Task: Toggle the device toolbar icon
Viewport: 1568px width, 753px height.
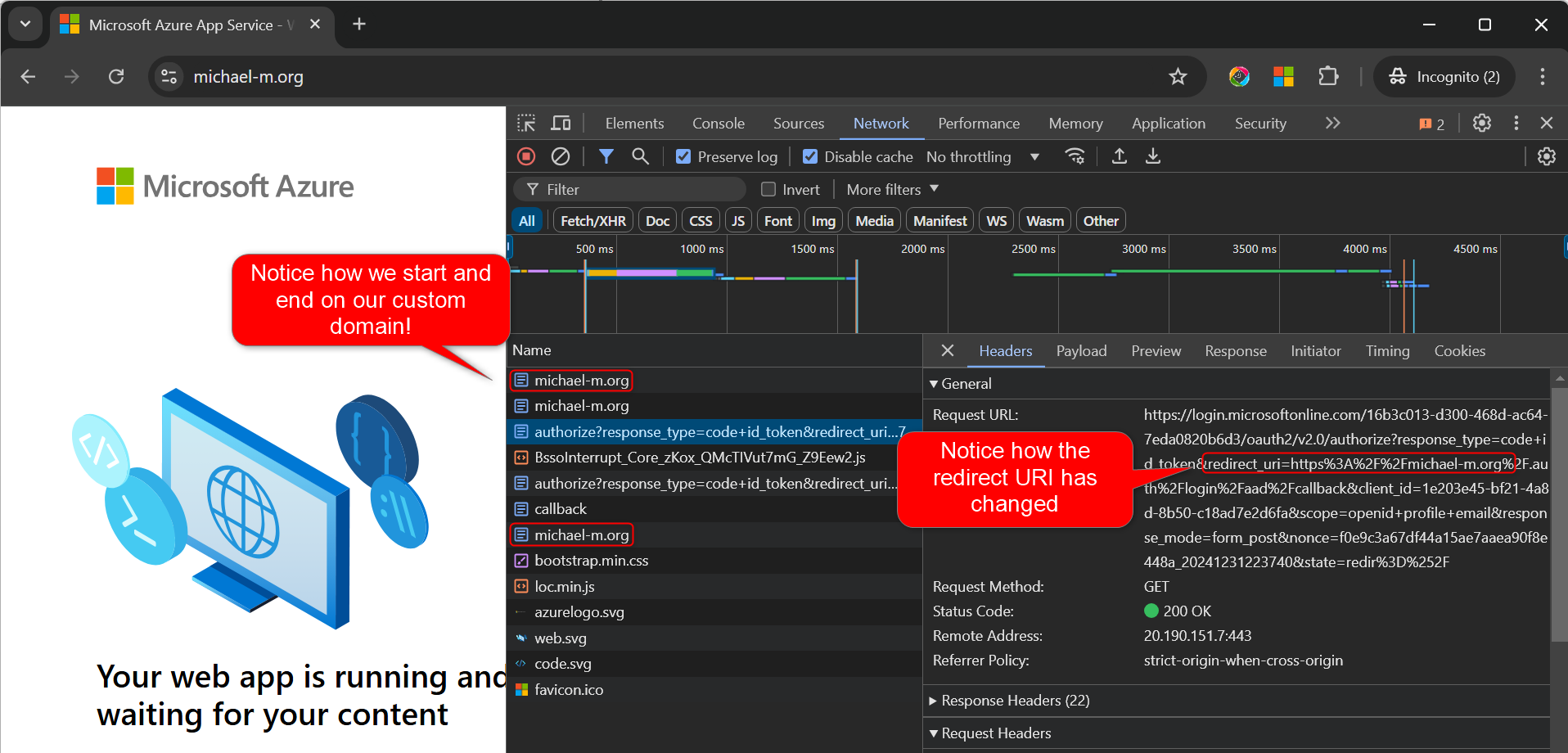Action: [561, 123]
